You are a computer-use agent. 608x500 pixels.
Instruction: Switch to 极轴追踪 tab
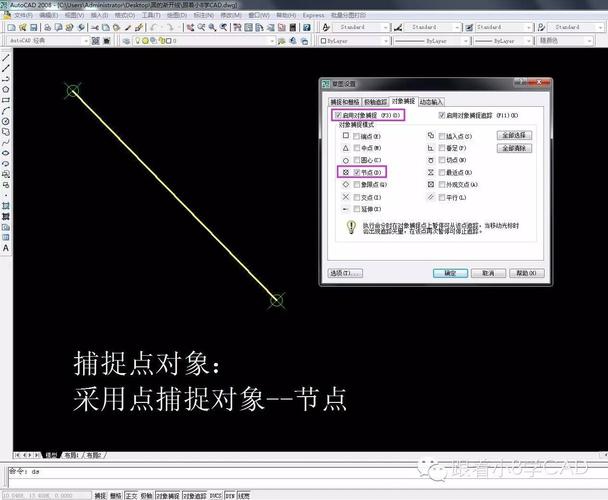376,102
